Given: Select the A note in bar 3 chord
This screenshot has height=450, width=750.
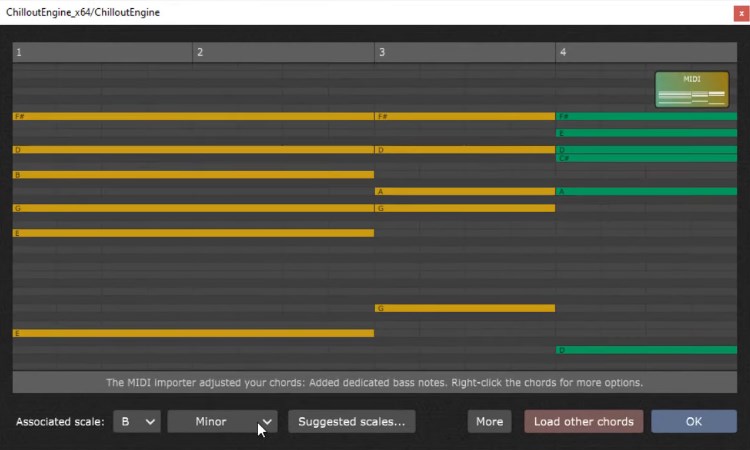Looking at the screenshot, I should pyautogui.click(x=465, y=191).
